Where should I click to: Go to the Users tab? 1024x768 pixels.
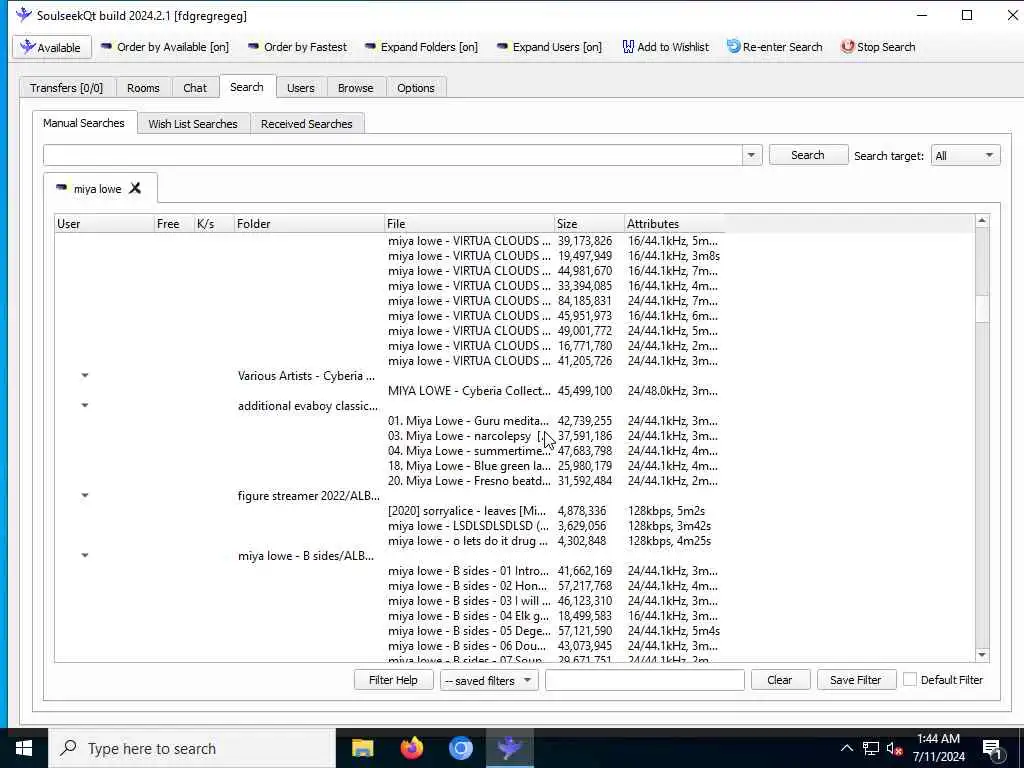tap(300, 88)
